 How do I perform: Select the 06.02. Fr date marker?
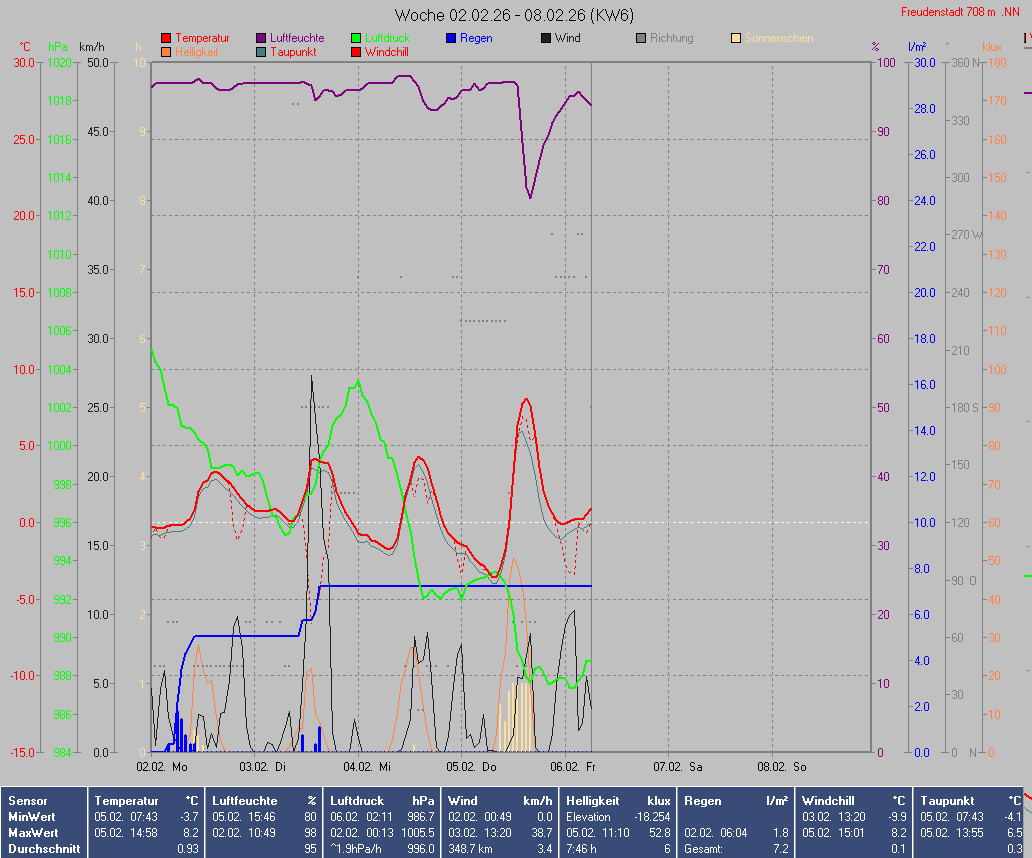point(575,767)
